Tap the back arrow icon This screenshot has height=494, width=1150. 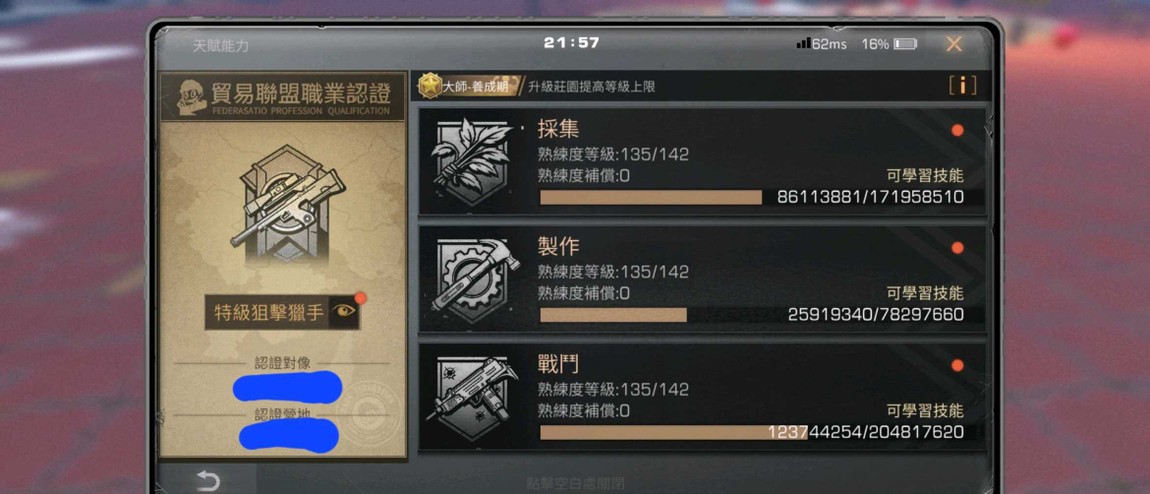(208, 480)
